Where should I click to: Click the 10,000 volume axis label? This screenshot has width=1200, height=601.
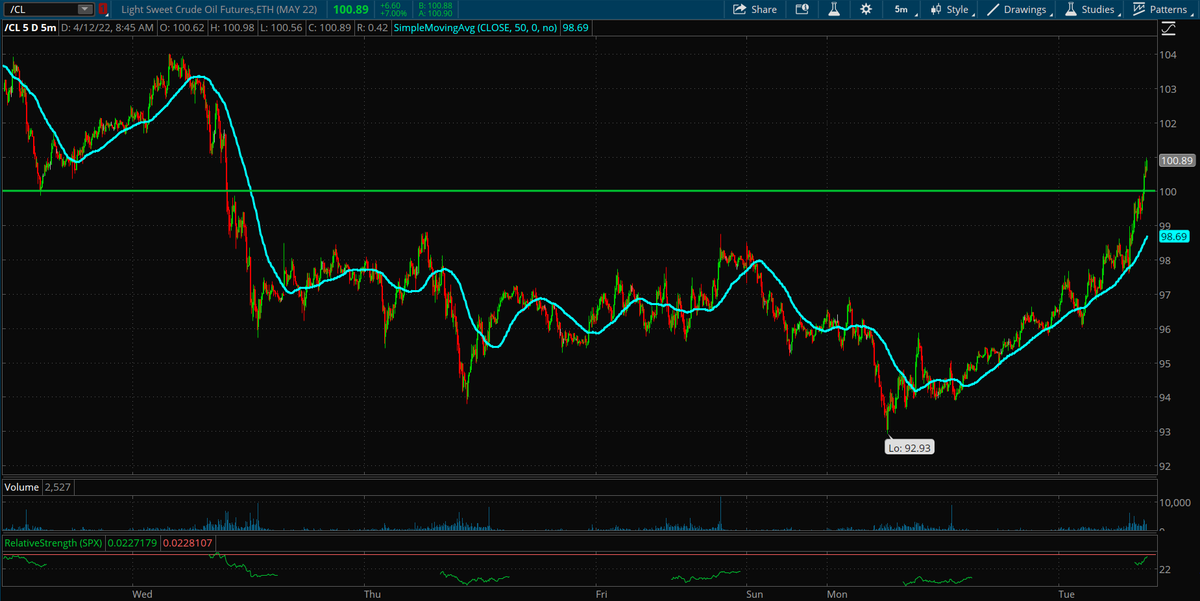[1174, 502]
